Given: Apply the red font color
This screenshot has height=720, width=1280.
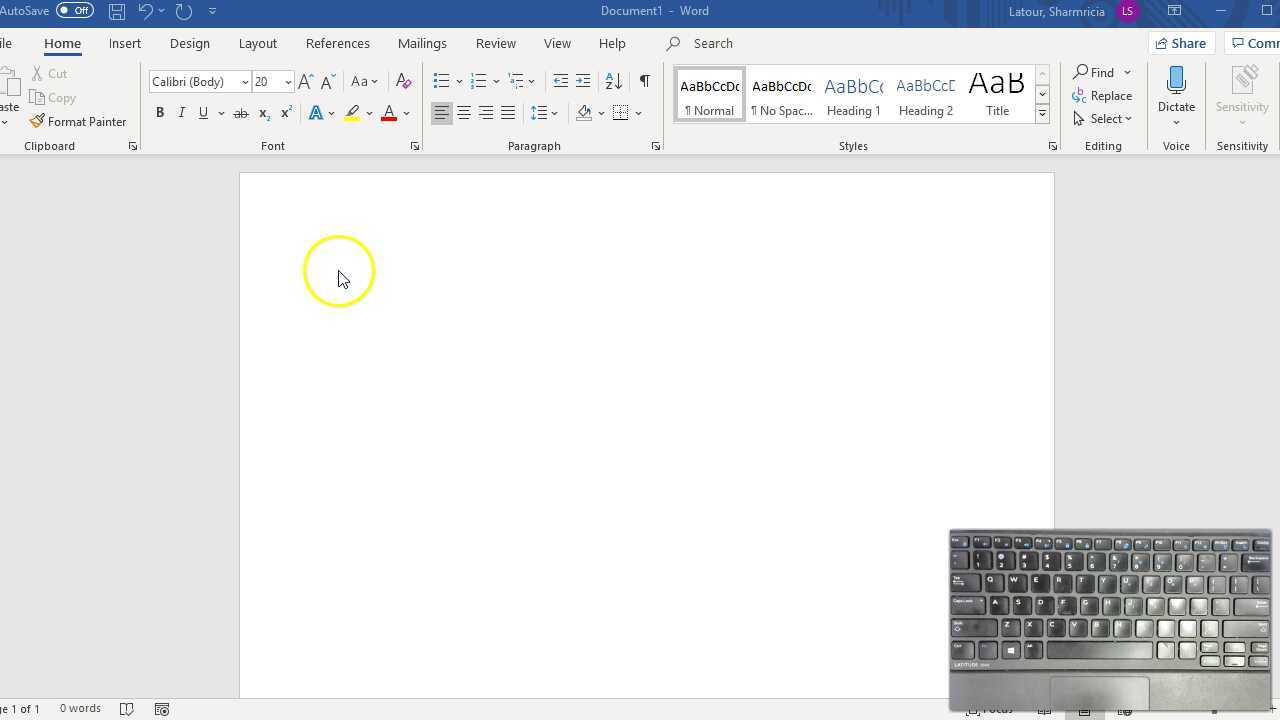Looking at the screenshot, I should coord(389,113).
